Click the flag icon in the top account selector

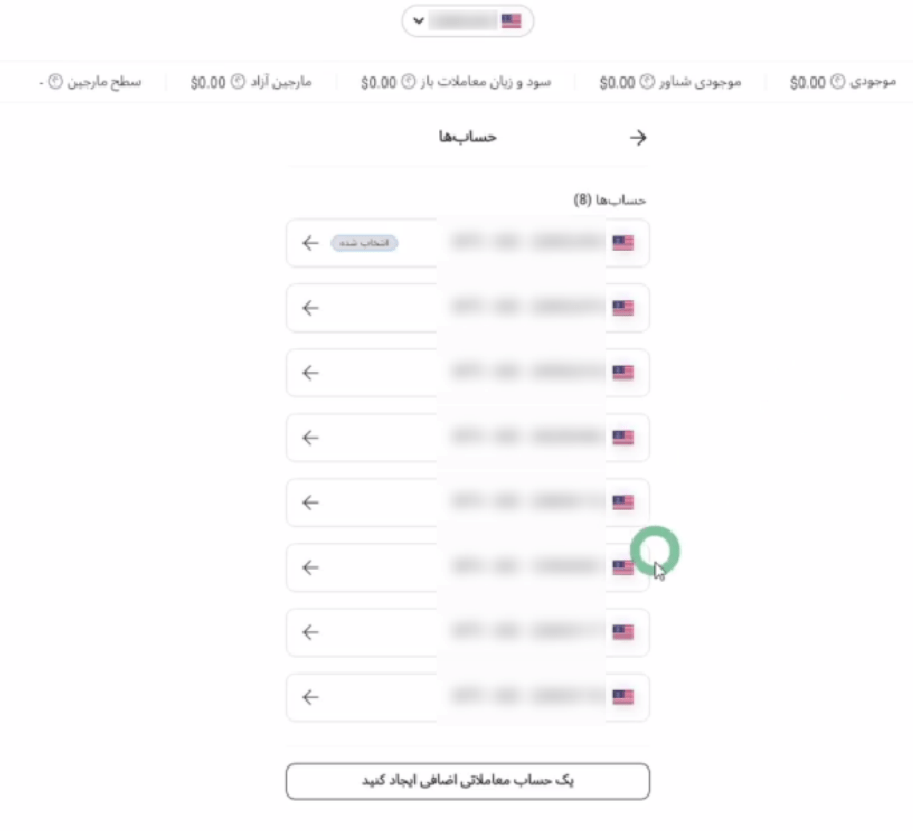click(x=510, y=20)
